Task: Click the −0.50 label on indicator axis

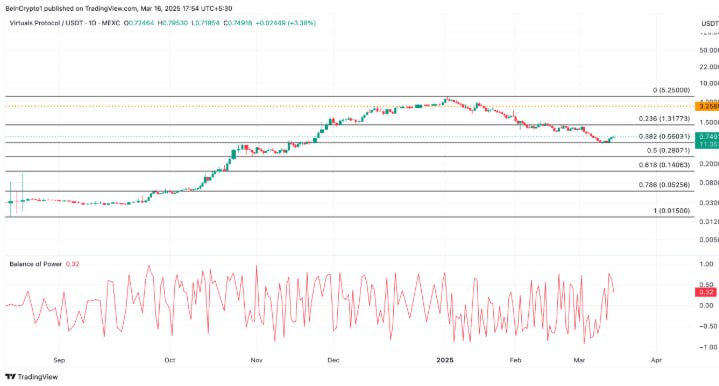Action: point(708,326)
